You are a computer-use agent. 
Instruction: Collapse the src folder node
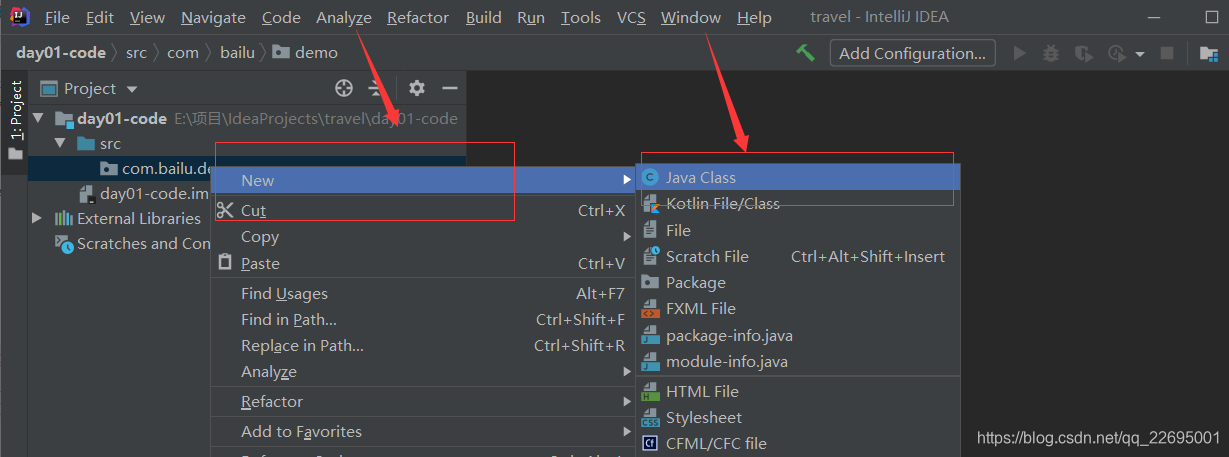(60, 143)
